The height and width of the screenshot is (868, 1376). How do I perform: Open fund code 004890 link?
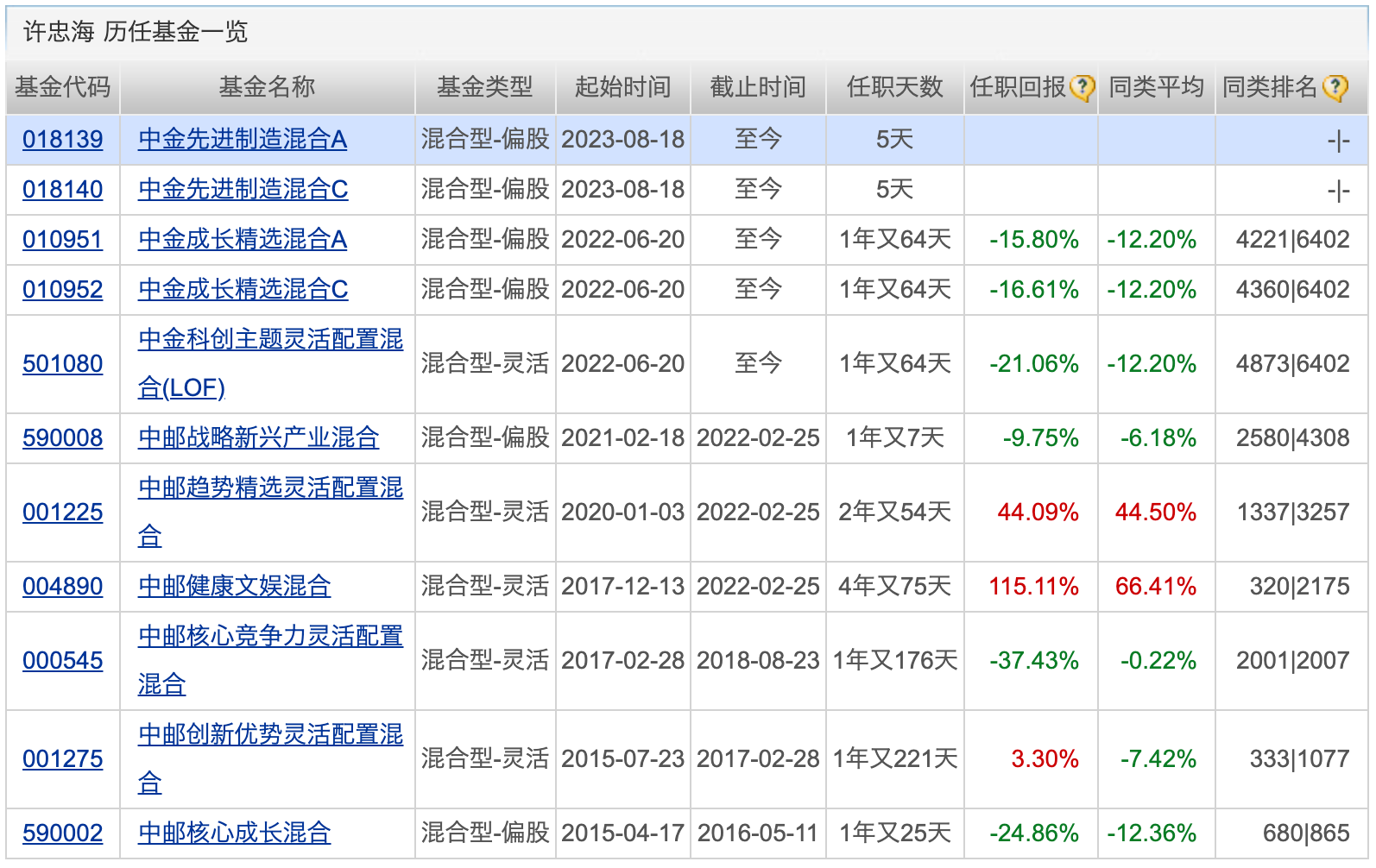point(63,587)
